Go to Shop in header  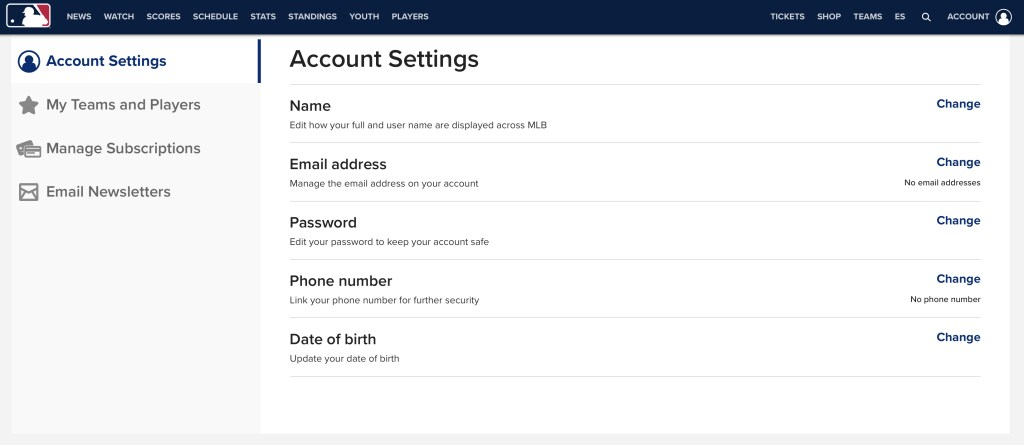tap(829, 17)
